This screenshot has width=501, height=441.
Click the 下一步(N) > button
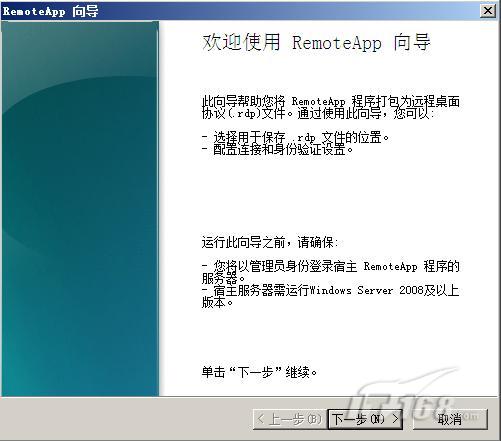tap(365, 419)
